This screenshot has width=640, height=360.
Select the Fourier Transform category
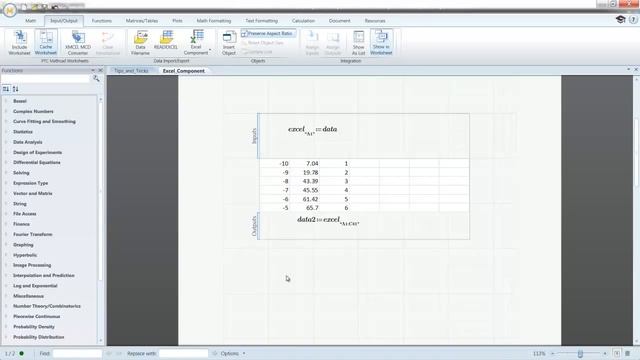(x=33, y=234)
